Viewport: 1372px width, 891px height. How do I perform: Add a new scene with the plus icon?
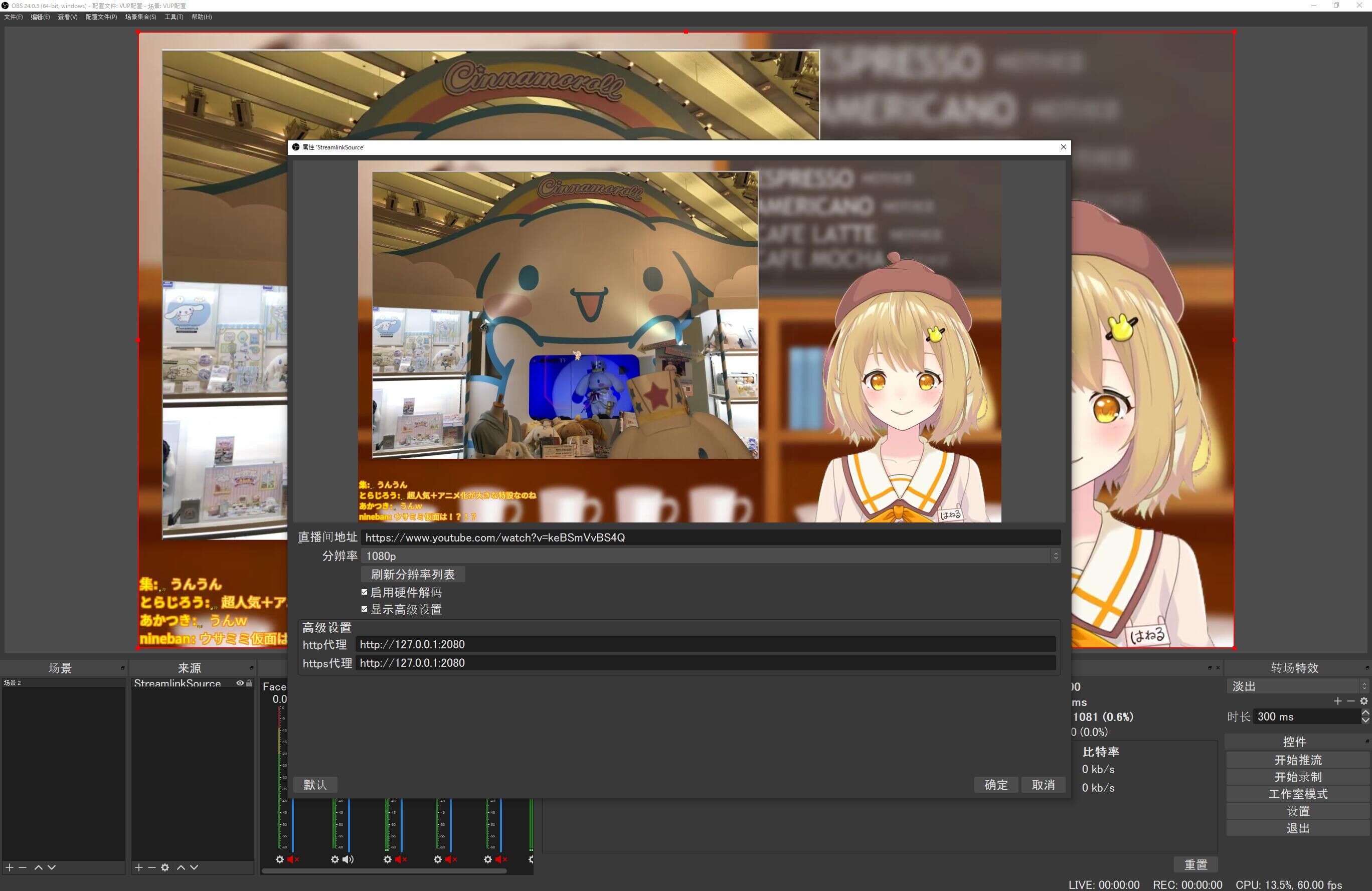[9, 867]
